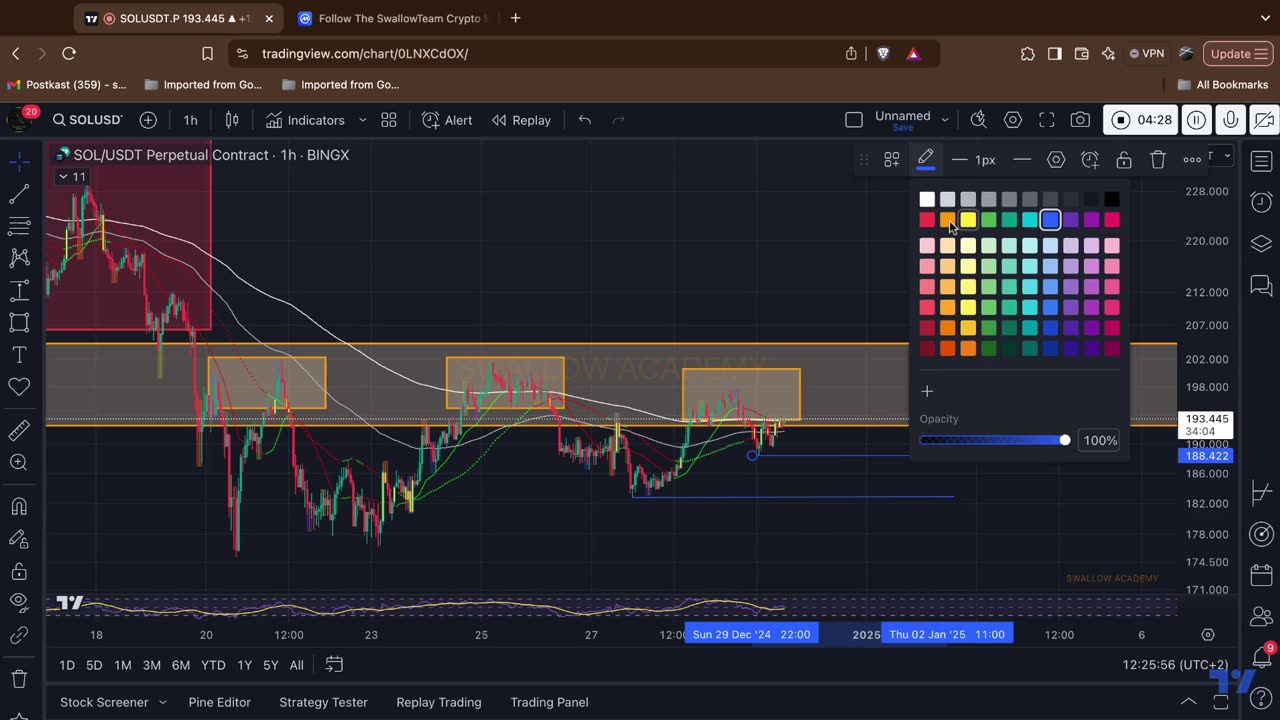Edit the 100% opacity value field
The height and width of the screenshot is (720, 1280).
tap(1100, 440)
